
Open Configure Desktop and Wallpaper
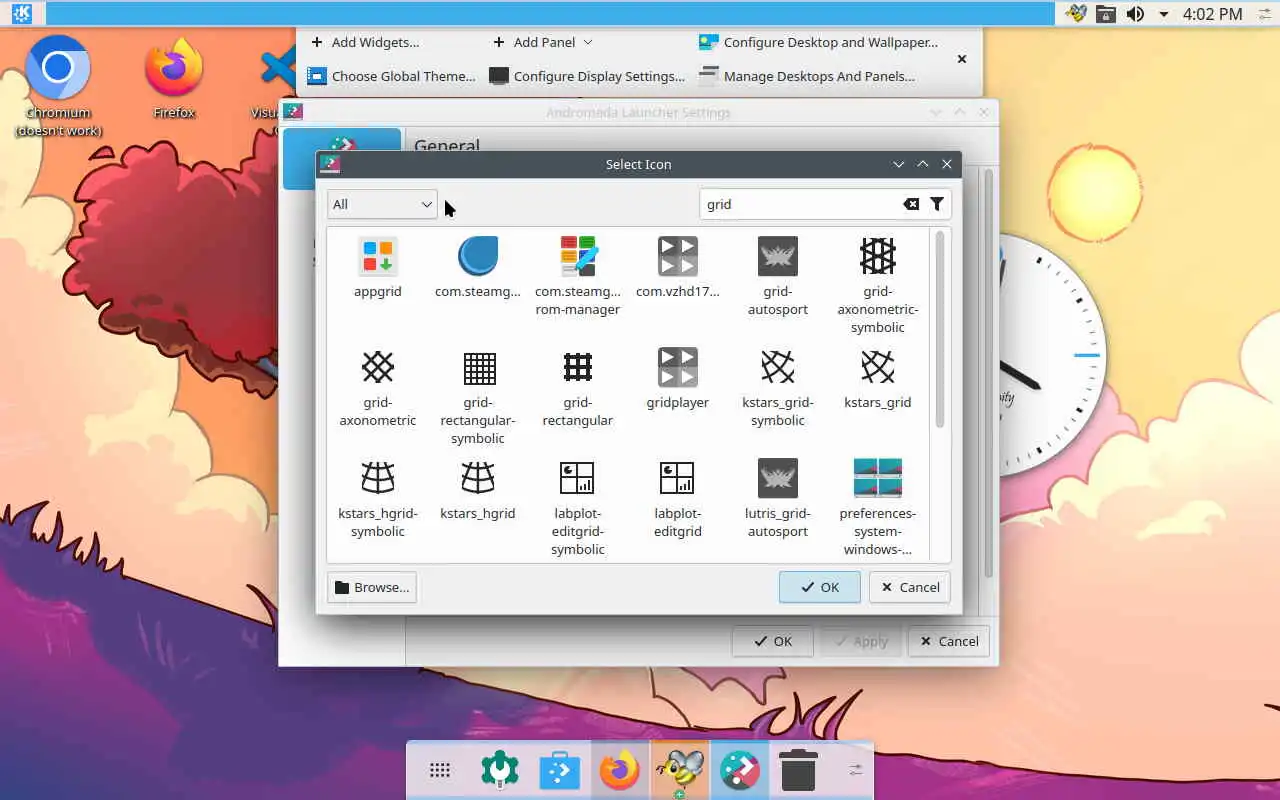coord(819,42)
